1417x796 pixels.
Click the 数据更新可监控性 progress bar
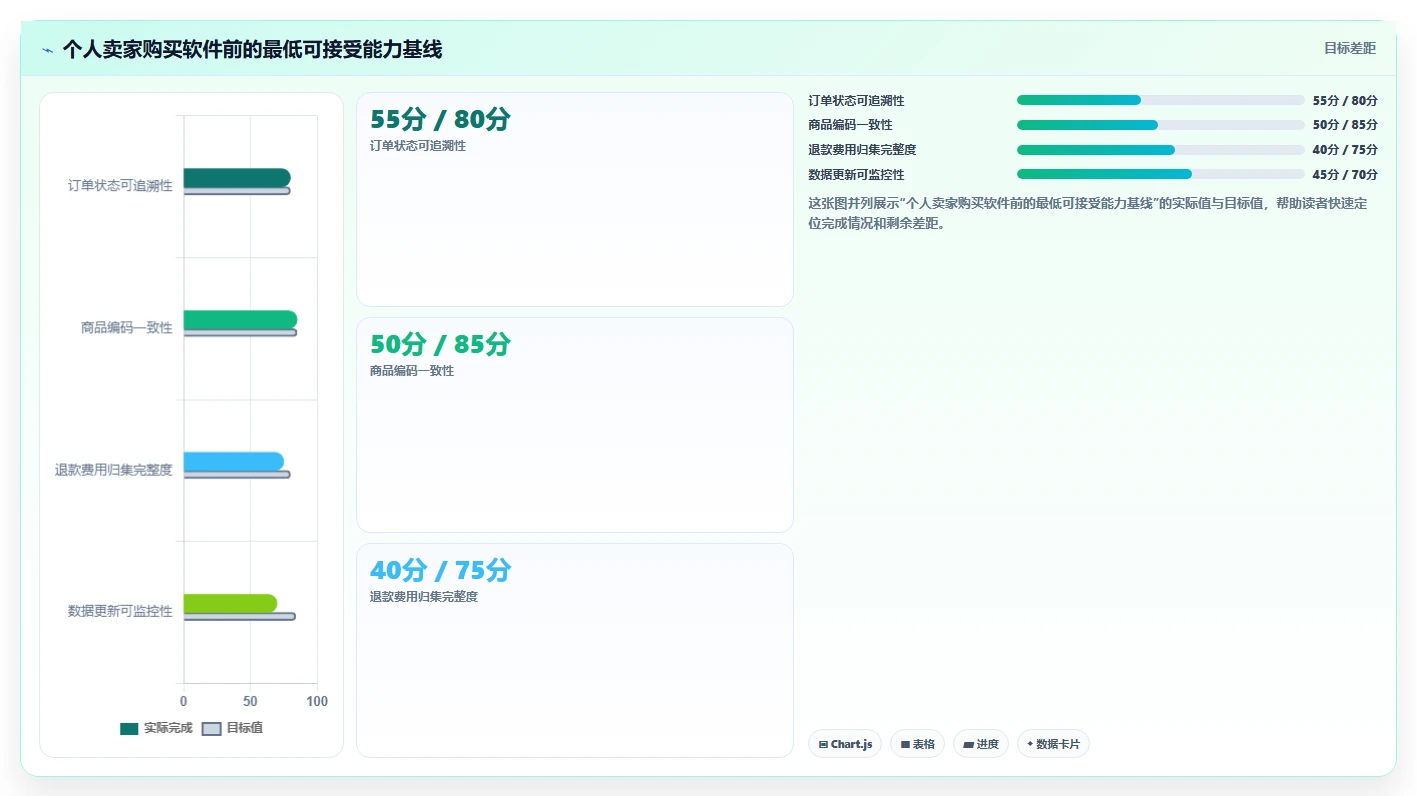coord(1161,174)
